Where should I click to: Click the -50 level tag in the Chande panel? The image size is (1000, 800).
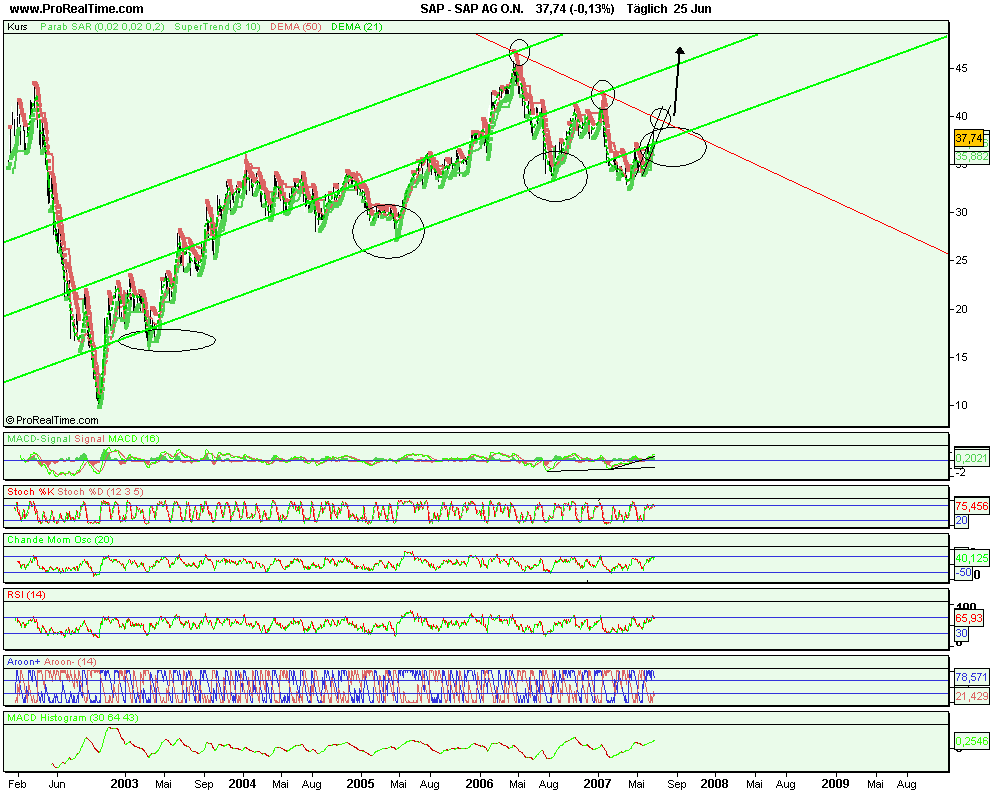click(x=963, y=573)
